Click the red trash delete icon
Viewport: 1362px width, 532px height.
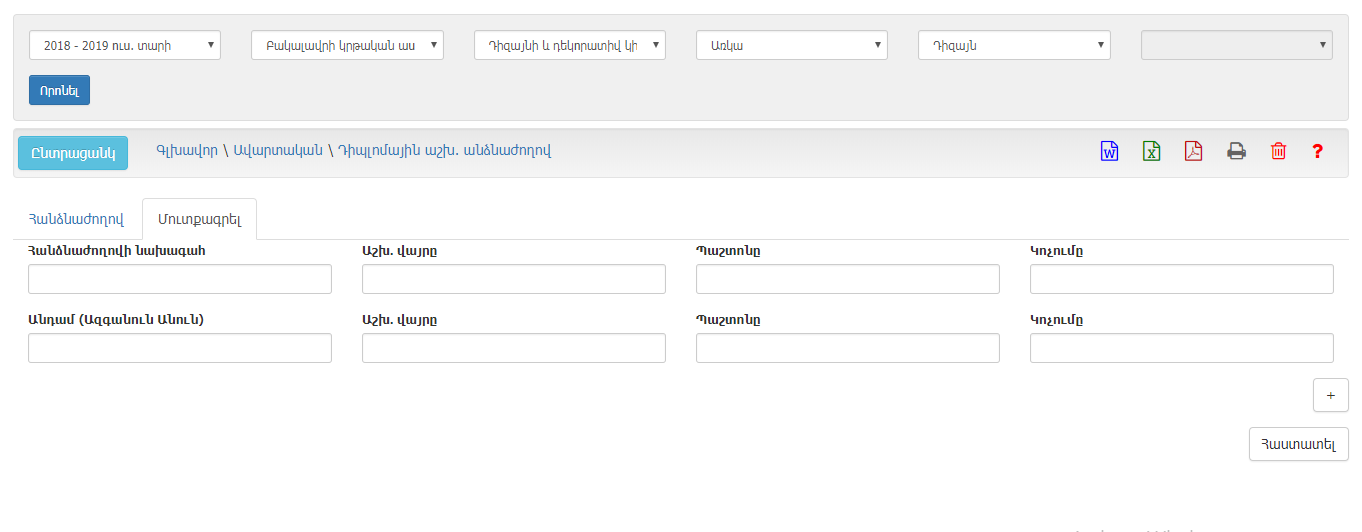tap(1278, 151)
